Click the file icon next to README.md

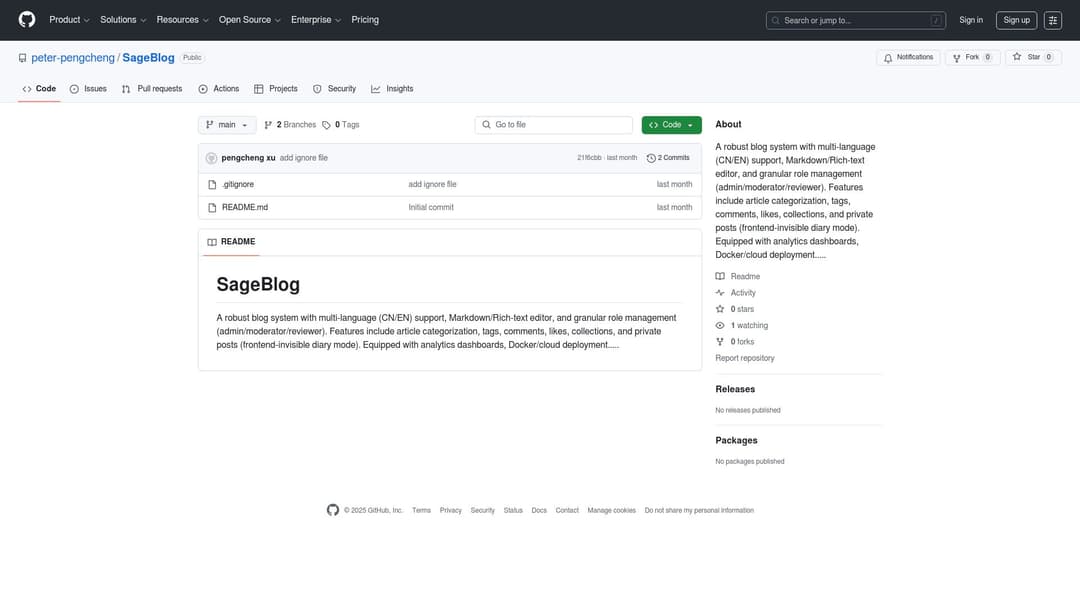(212, 207)
